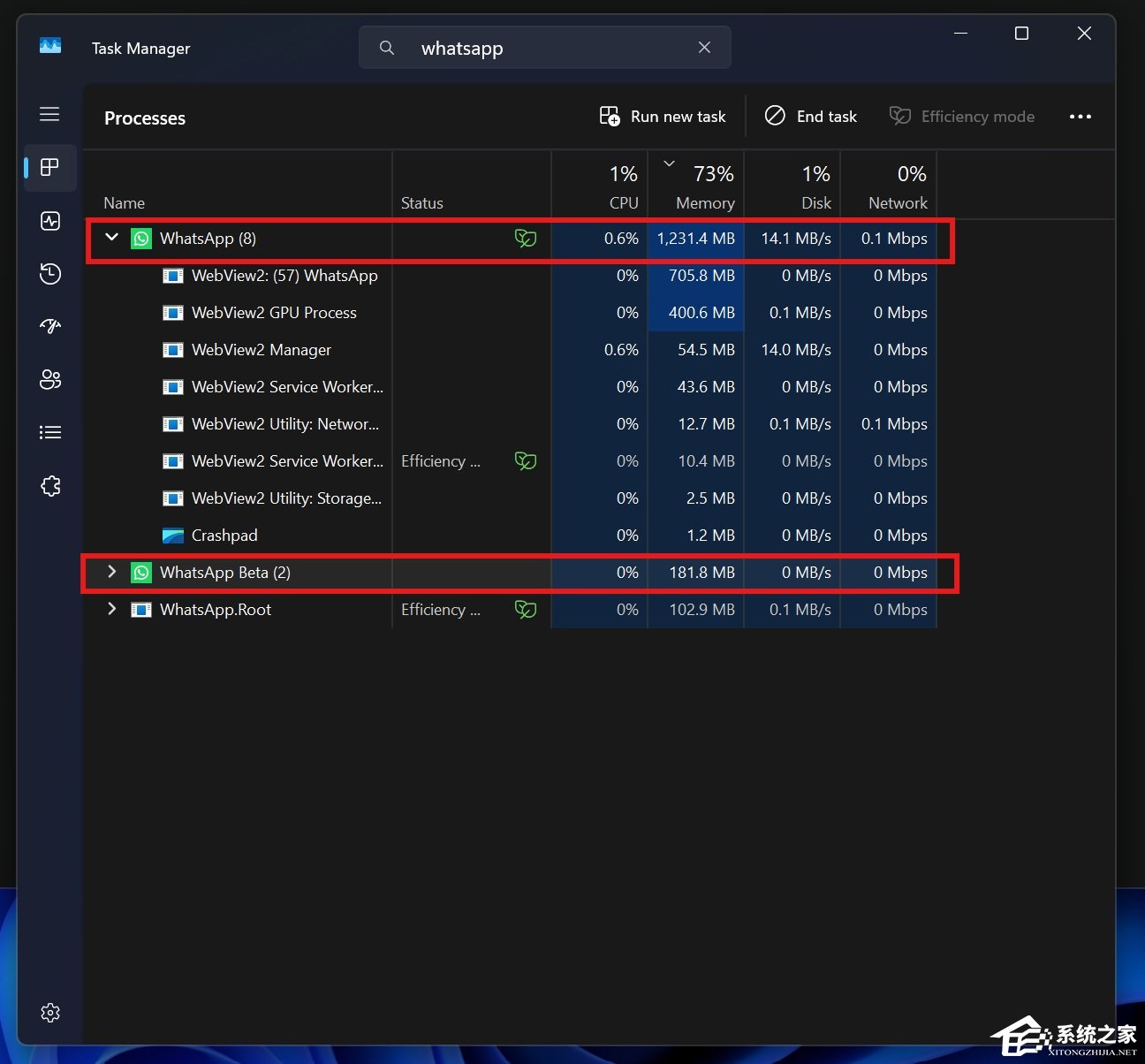
Task: Sort by the Network column header
Action: 889,186
